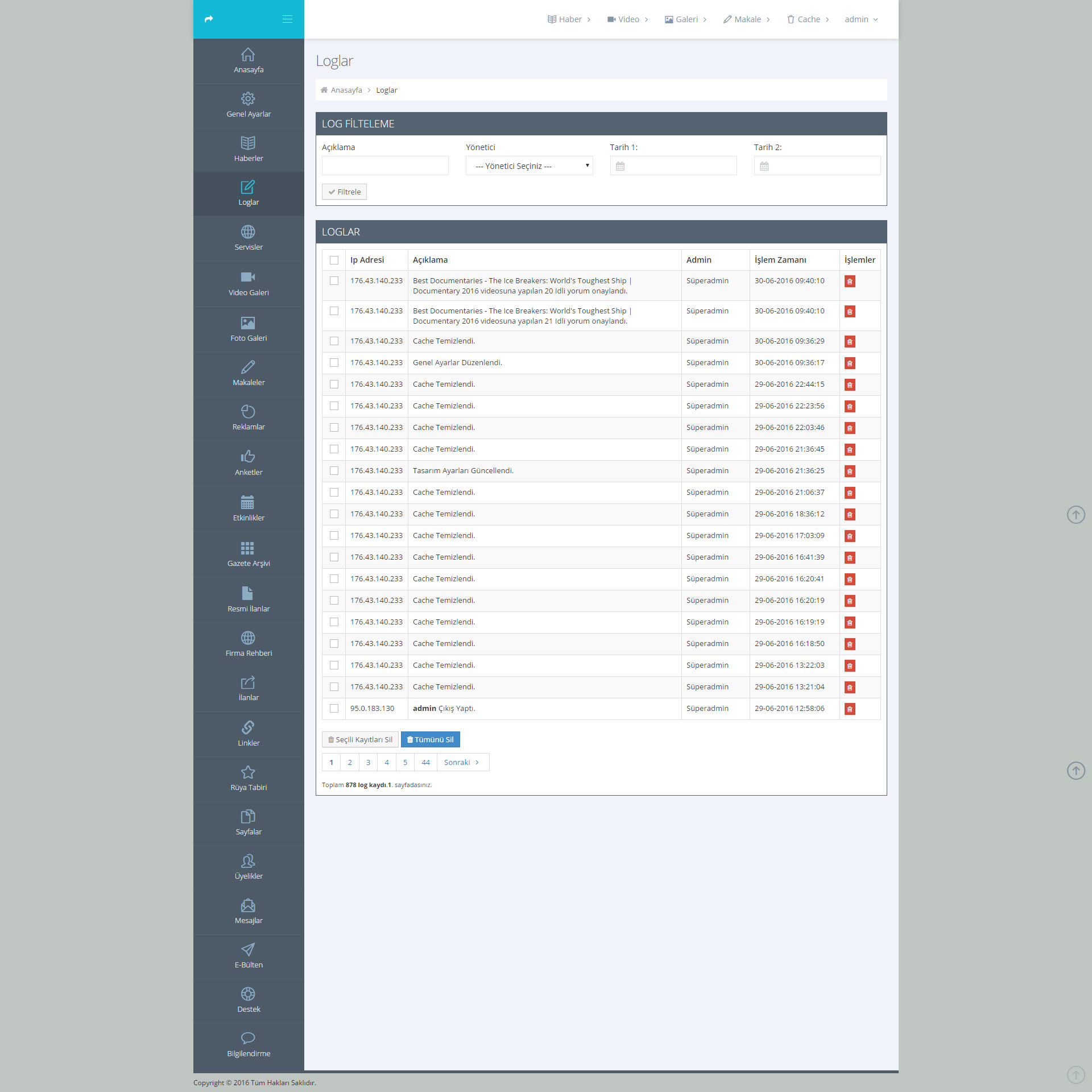Open Rüya Tabiri star icon
Image resolution: width=1092 pixels, height=1092 pixels.
coord(248,772)
